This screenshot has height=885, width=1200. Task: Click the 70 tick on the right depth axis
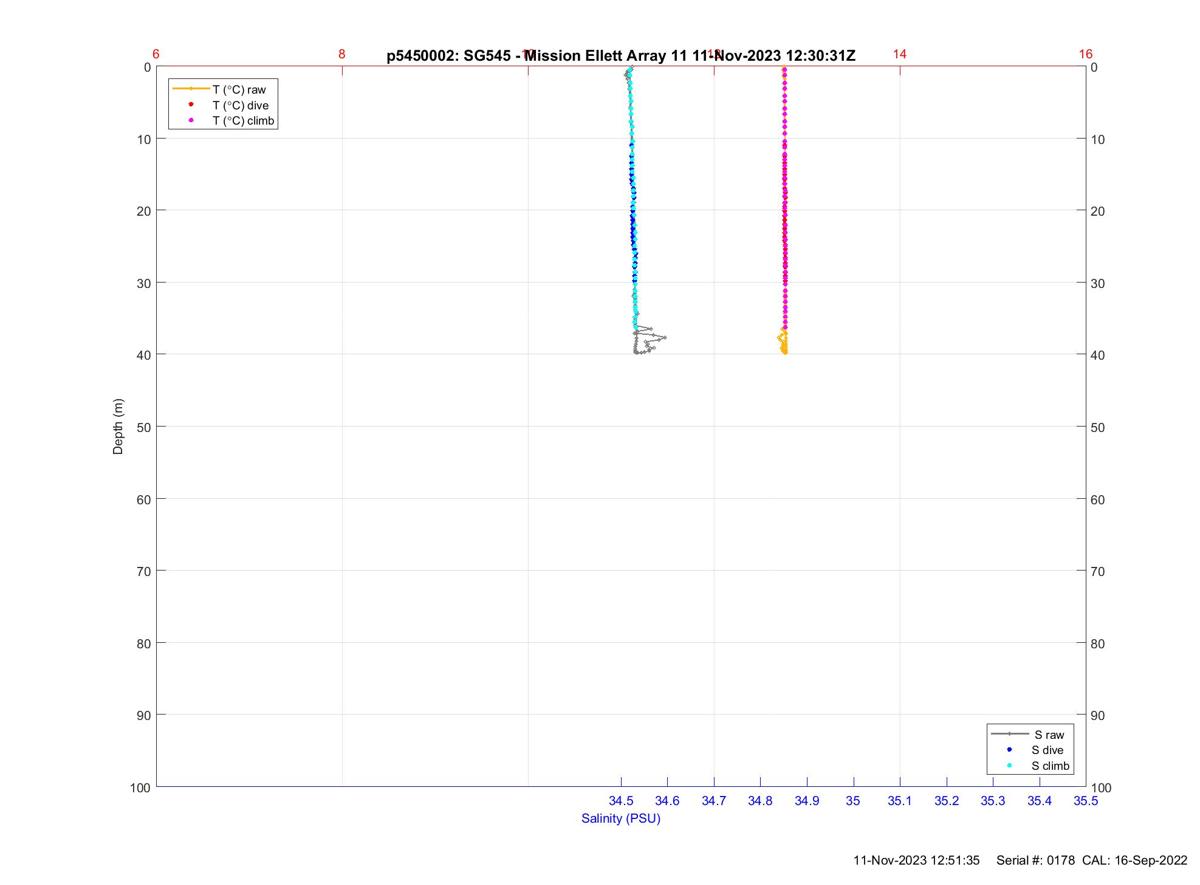[x=1098, y=571]
